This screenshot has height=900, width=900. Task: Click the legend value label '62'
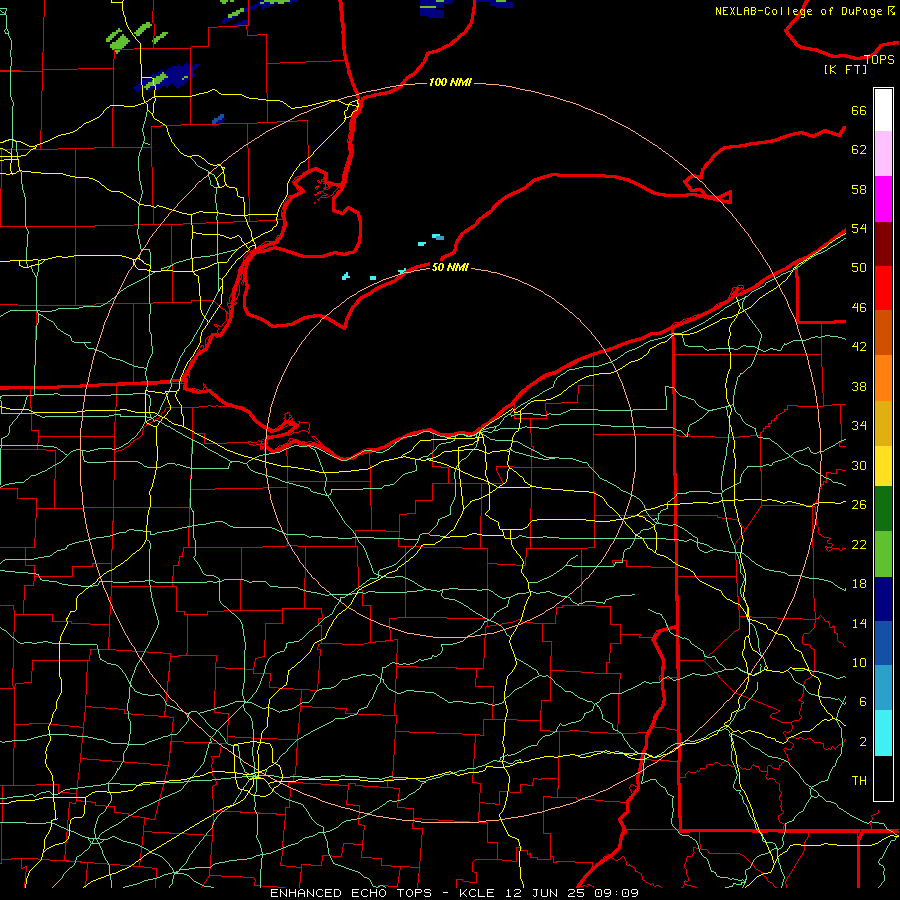point(859,150)
